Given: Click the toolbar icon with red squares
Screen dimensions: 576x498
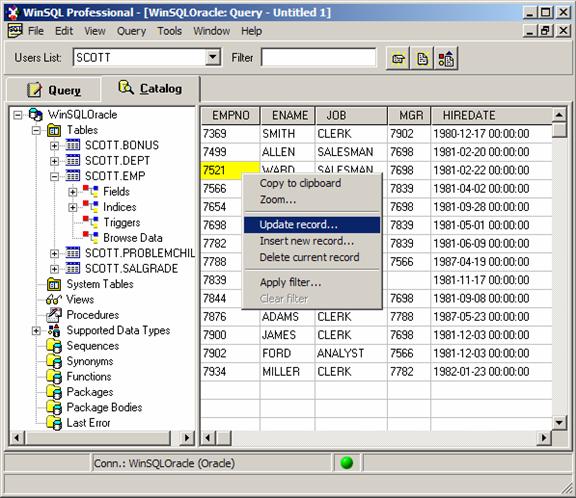Looking at the screenshot, I should point(446,58).
